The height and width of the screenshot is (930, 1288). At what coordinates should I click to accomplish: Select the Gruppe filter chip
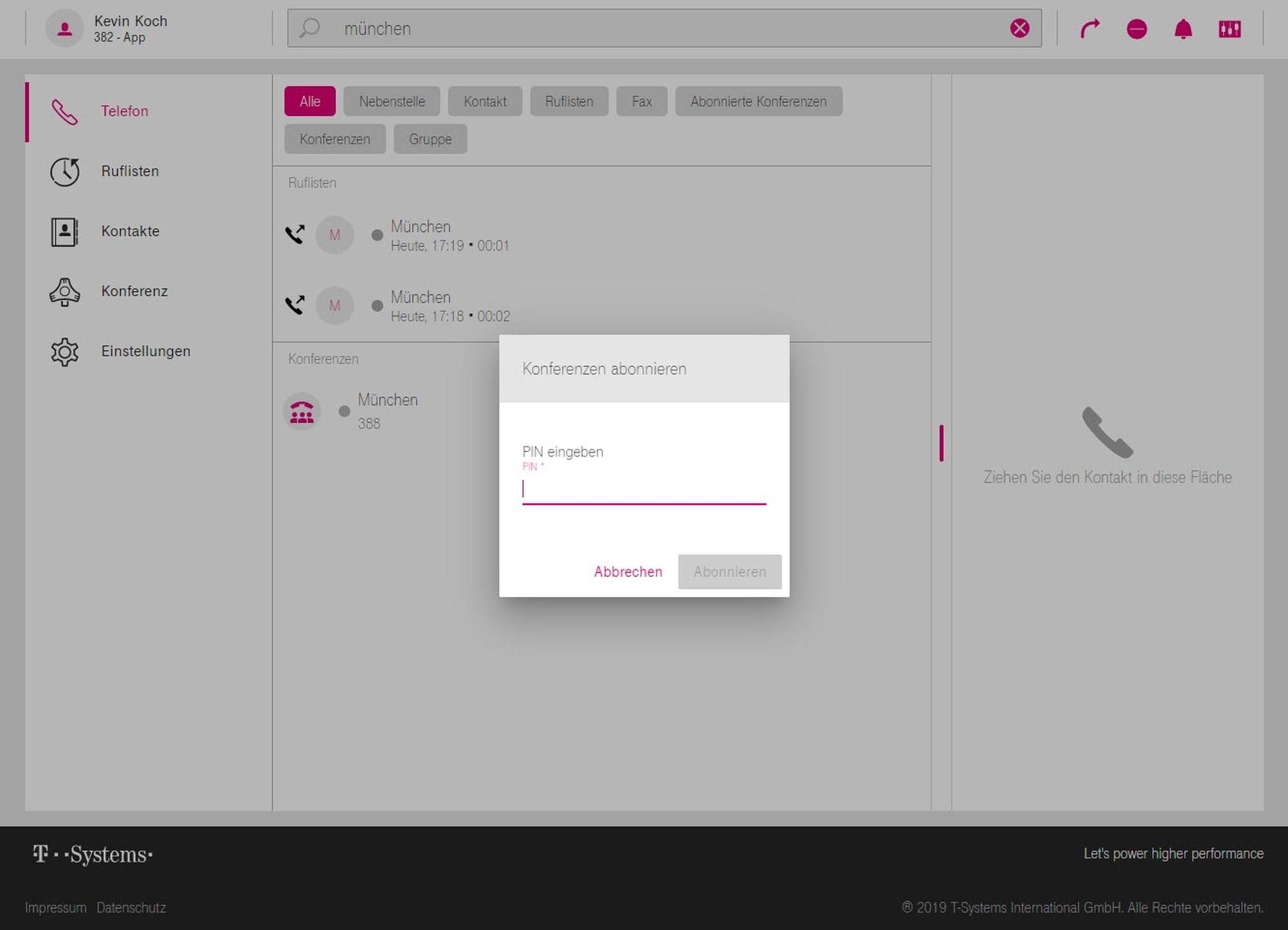click(x=430, y=139)
